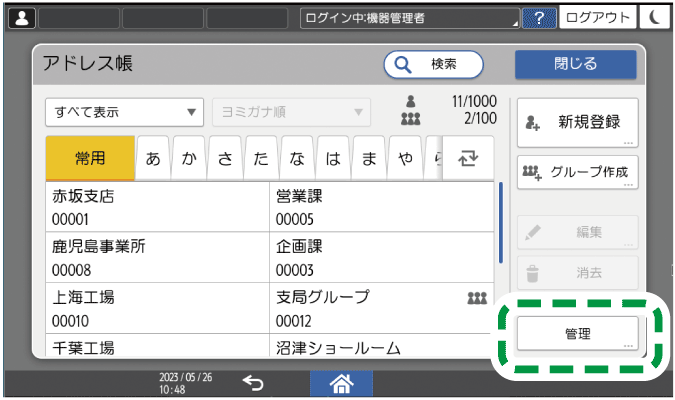Viewport: 675px width, 400px height.
Task: Click the home icon button
Action: coord(341,383)
